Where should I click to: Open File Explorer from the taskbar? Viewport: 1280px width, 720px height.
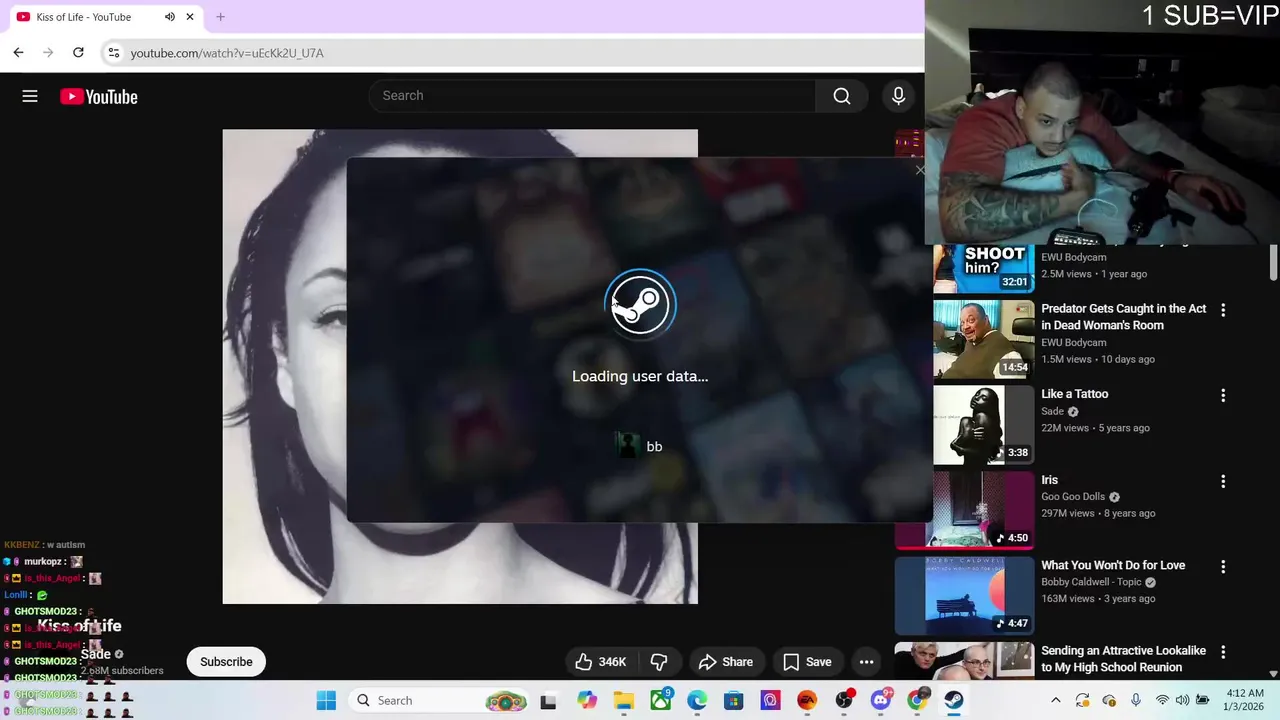click(623, 701)
